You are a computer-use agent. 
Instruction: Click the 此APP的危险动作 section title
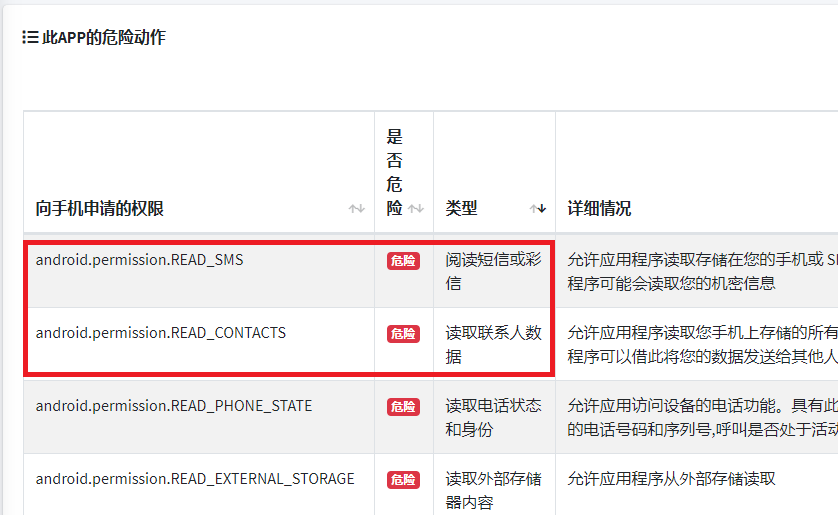coord(104,37)
